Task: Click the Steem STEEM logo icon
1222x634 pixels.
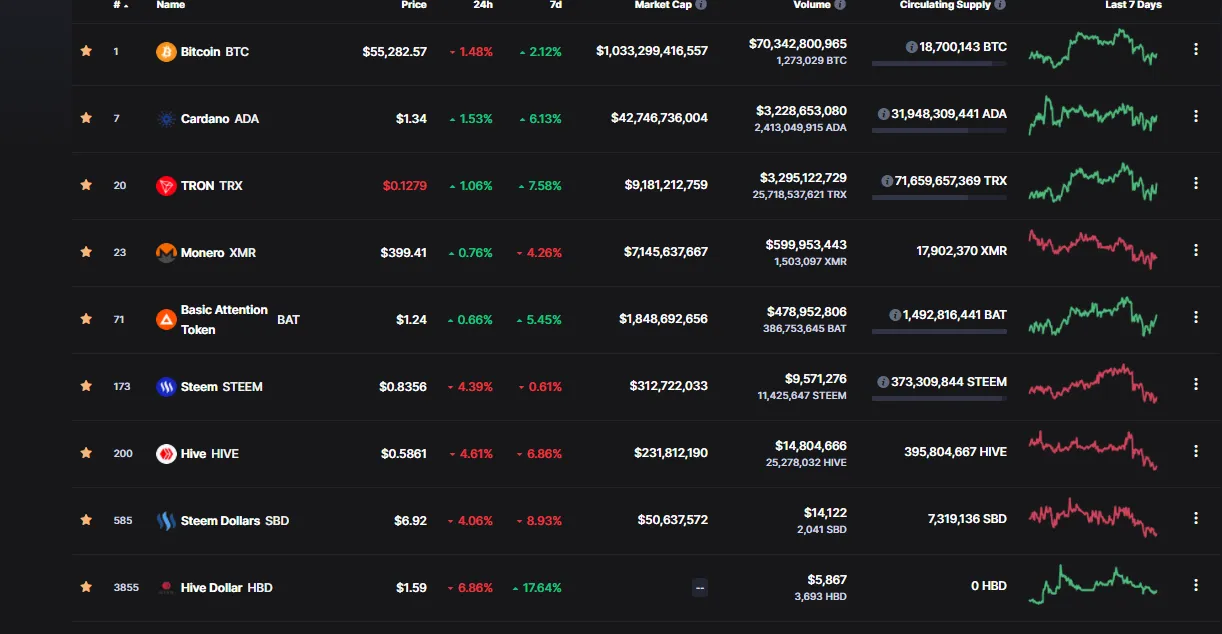Action: coord(166,387)
